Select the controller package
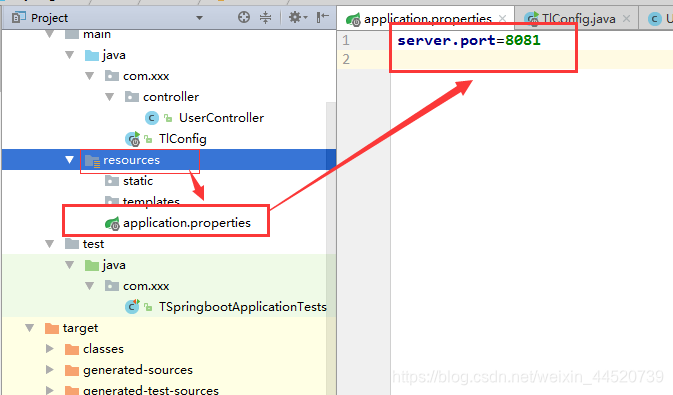Screen dimensions: 673x395 [x=171, y=97]
